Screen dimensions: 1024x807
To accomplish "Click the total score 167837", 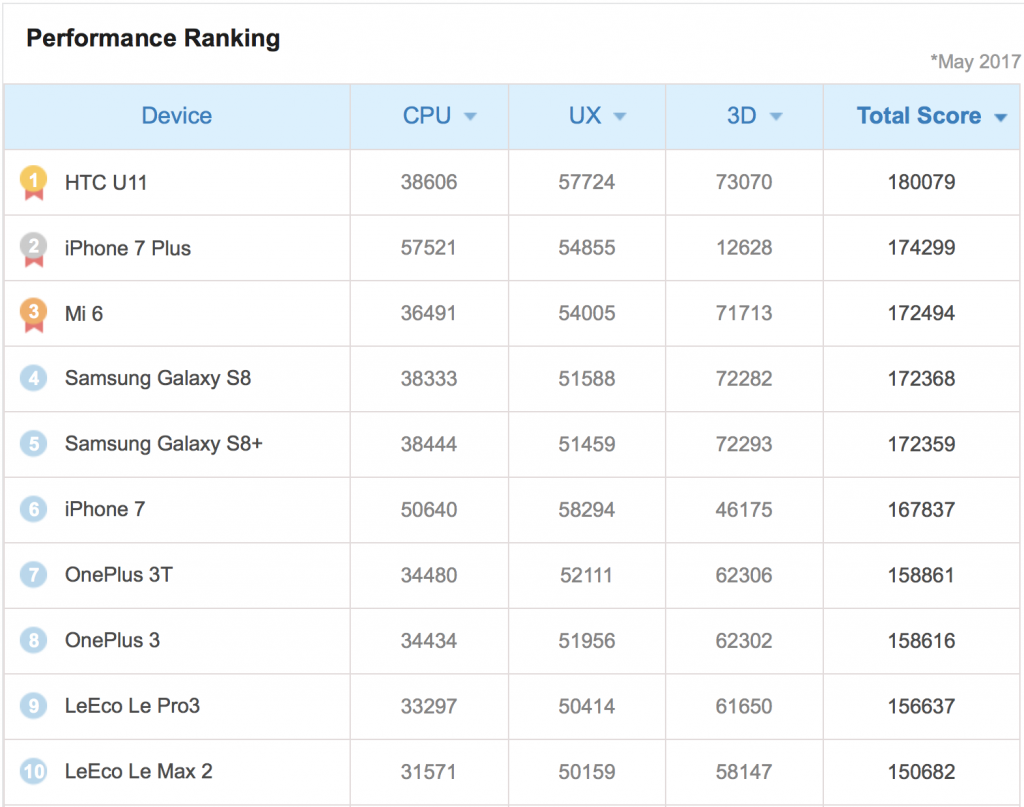I will coord(921,510).
